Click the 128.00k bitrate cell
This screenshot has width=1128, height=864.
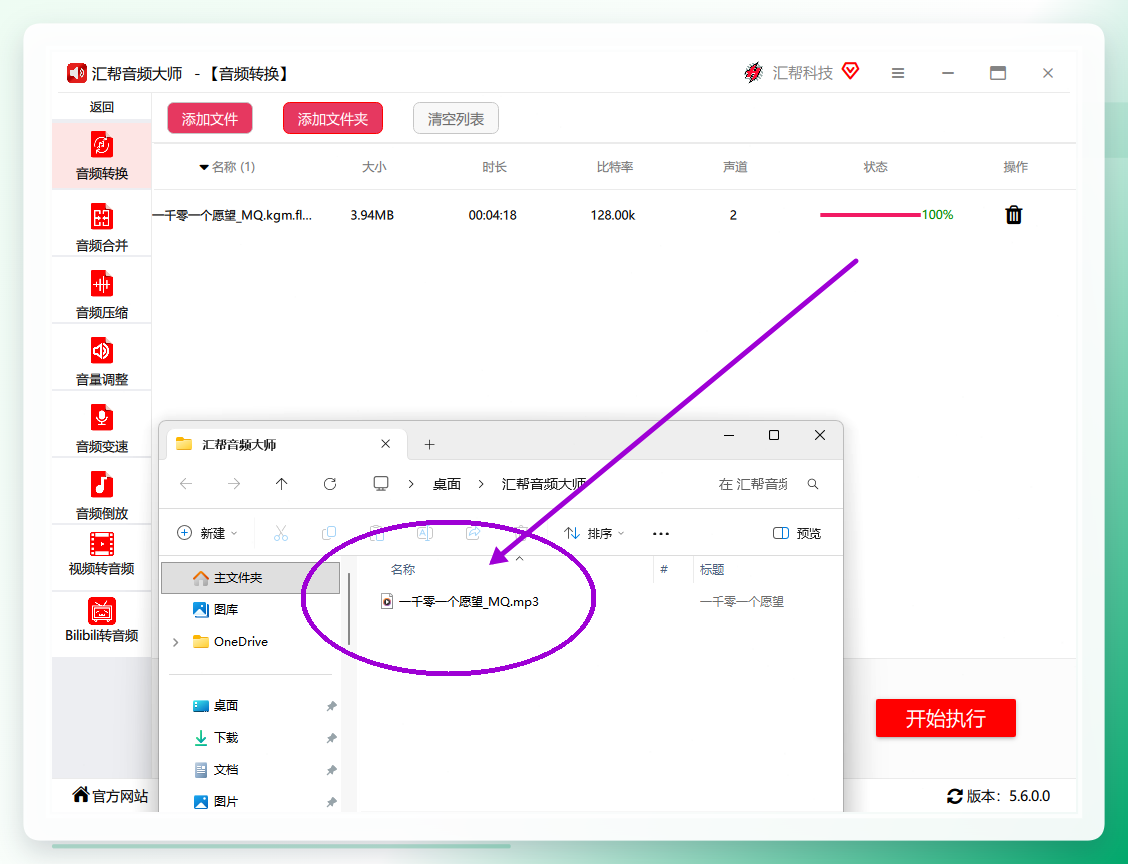(x=613, y=214)
